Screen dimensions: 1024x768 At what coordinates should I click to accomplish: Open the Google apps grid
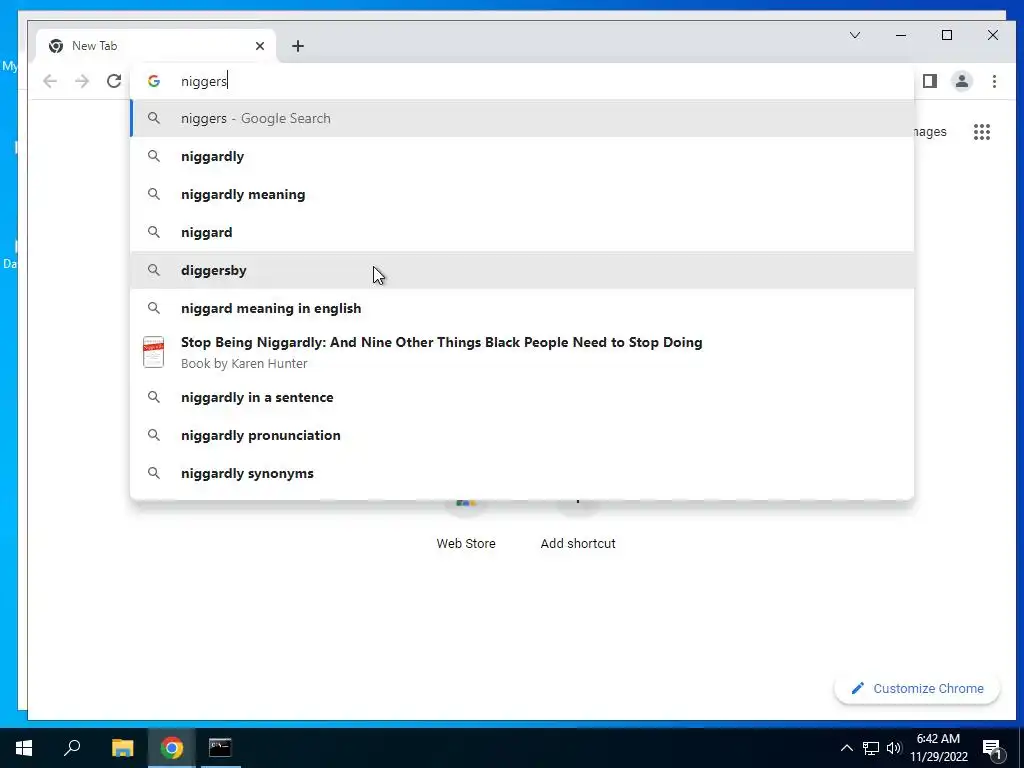[982, 132]
